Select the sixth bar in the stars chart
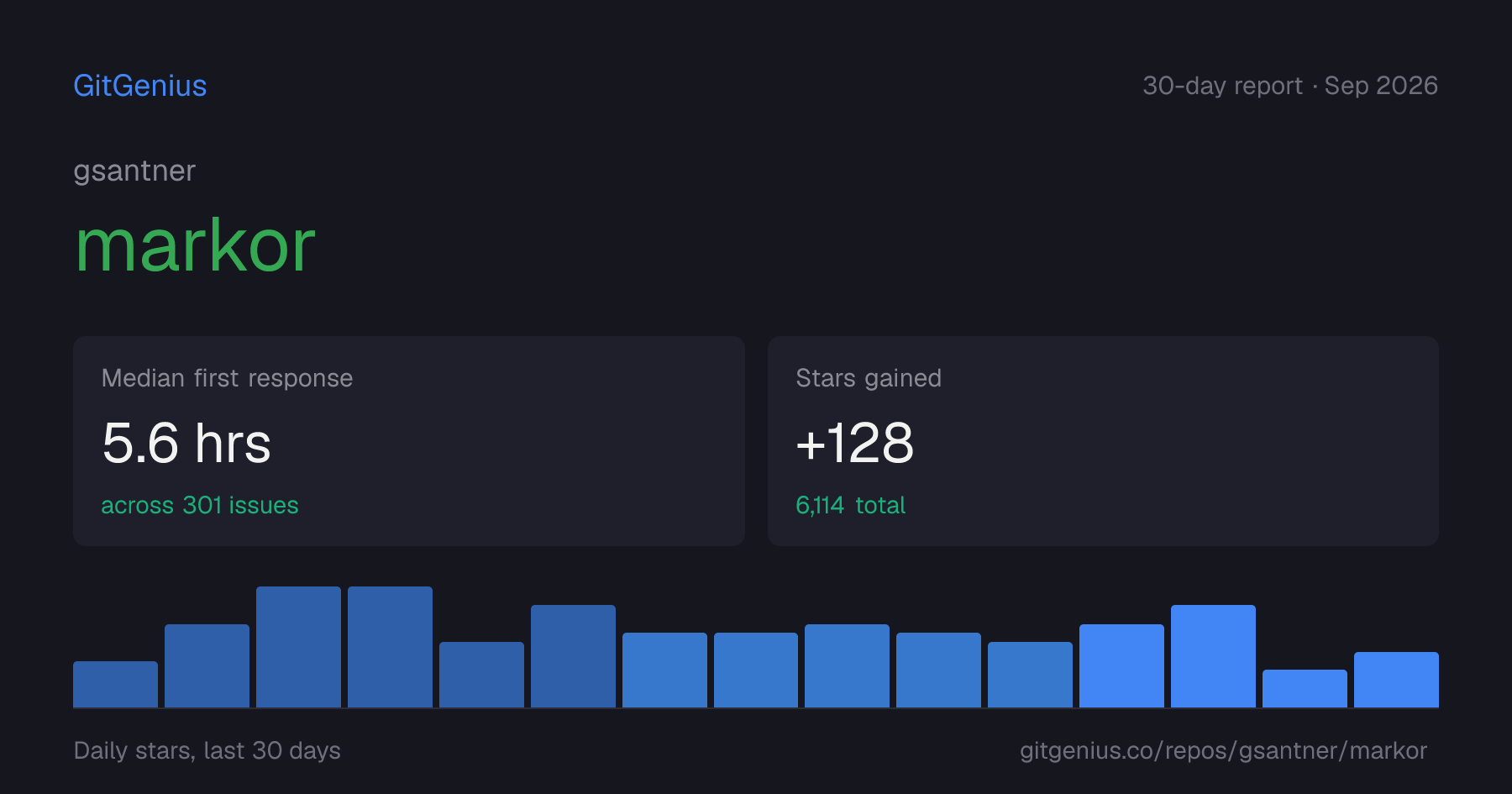Viewport: 1512px width, 794px height. click(x=573, y=656)
